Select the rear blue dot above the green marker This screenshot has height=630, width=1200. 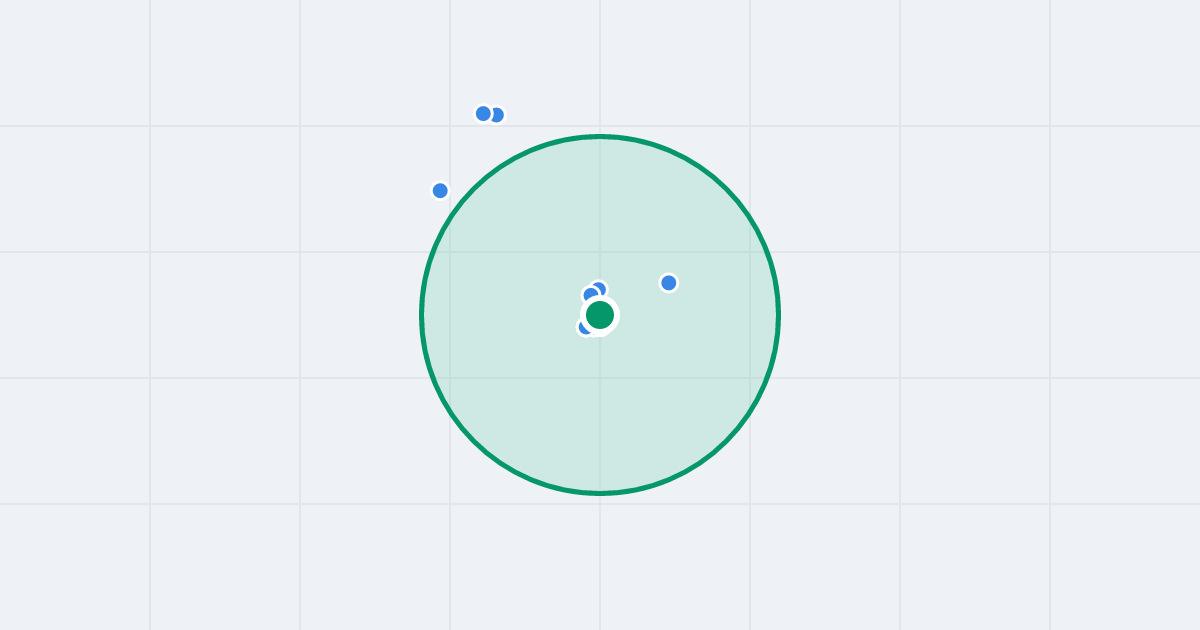click(601, 286)
